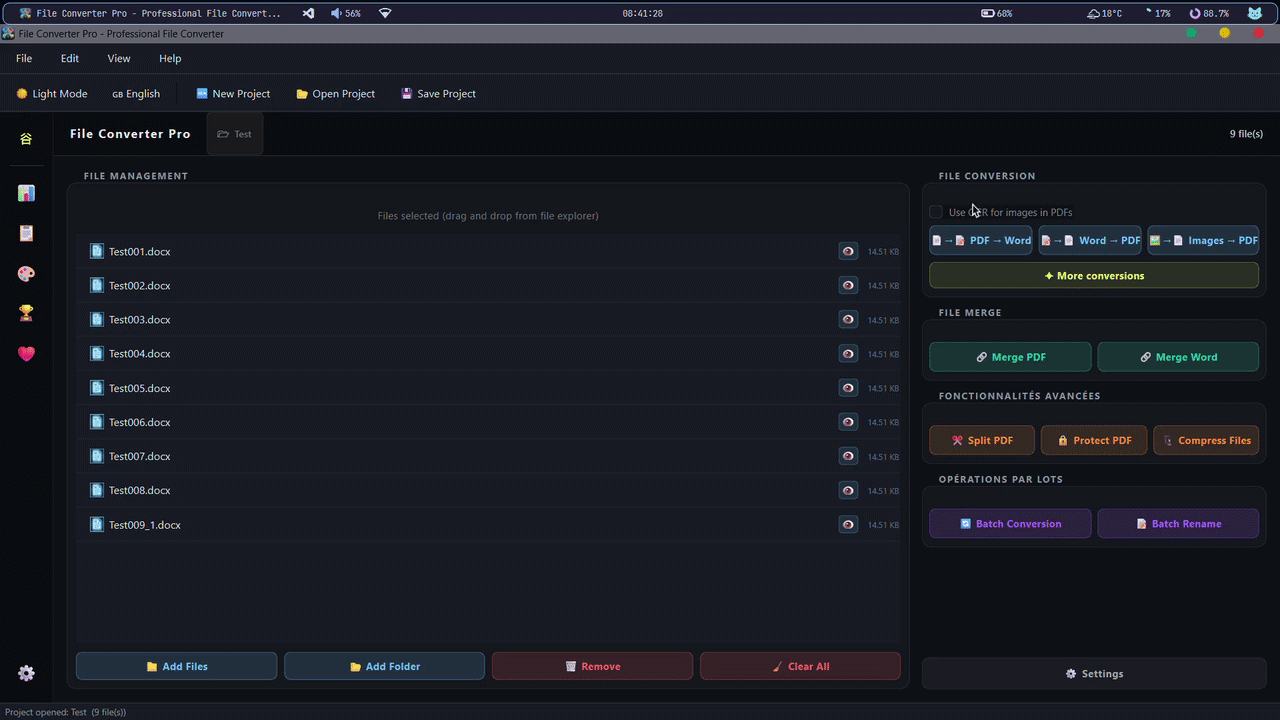Viewport: 1280px width, 720px height.
Task: Open the Edit menu
Action: tap(70, 58)
